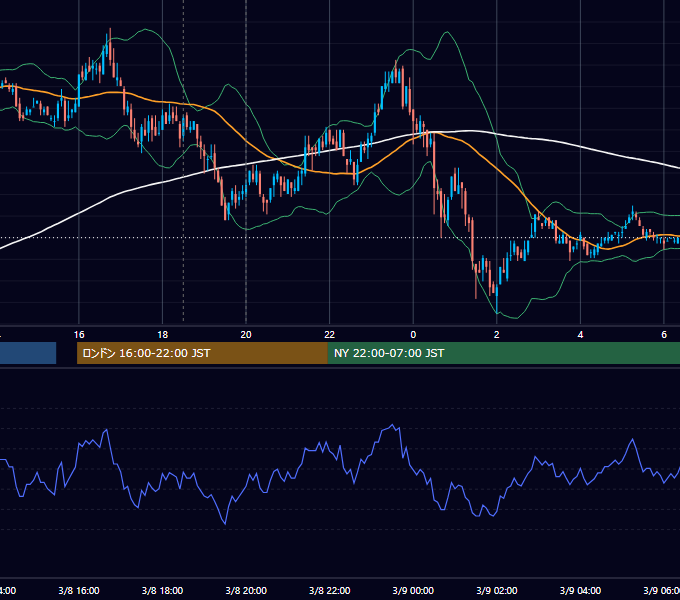
Task: Click the hour label 4 on upper axis
Action: [580, 335]
